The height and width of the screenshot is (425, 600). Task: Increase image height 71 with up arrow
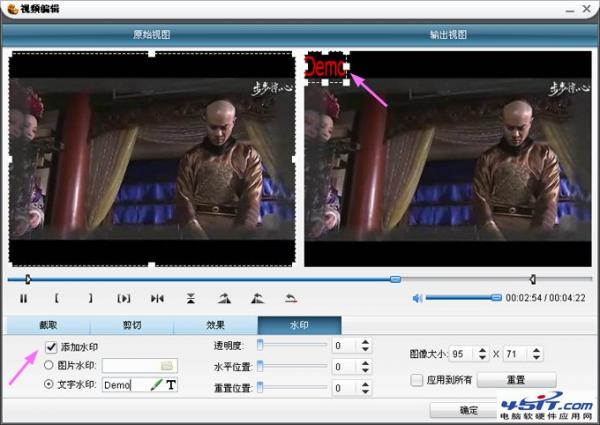click(x=536, y=350)
